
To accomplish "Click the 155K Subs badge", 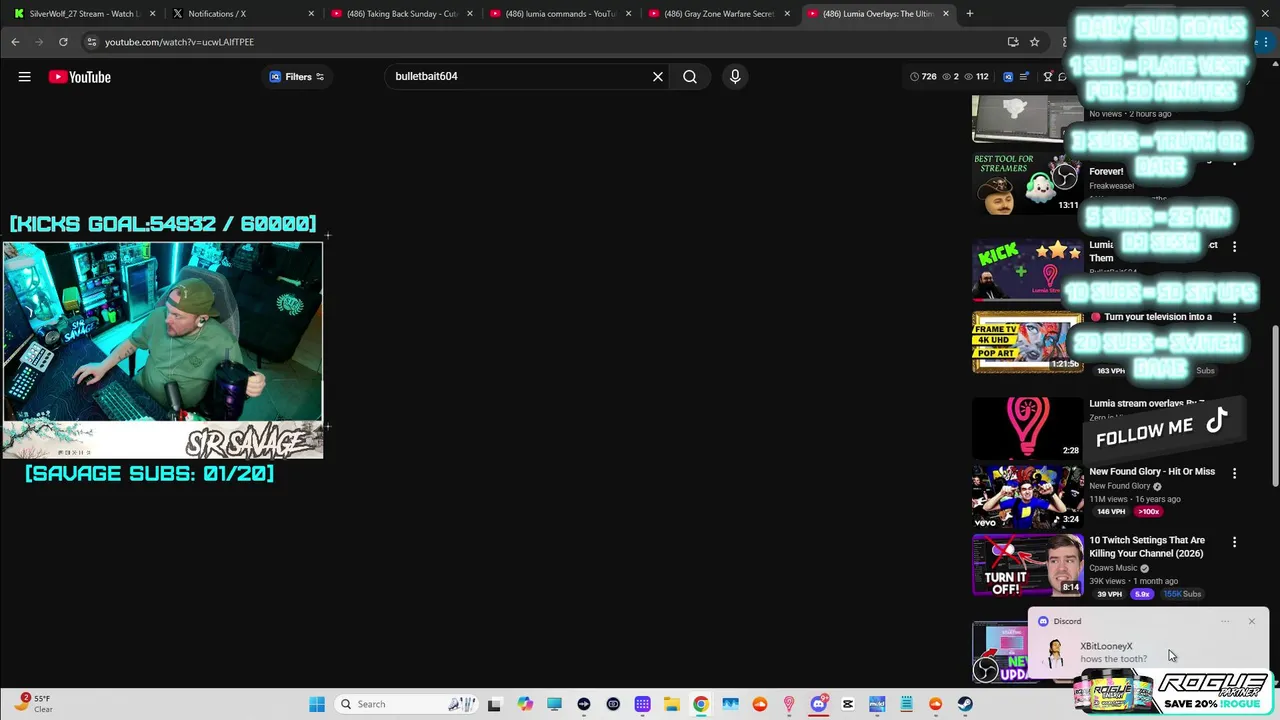I will pos(1182,594).
